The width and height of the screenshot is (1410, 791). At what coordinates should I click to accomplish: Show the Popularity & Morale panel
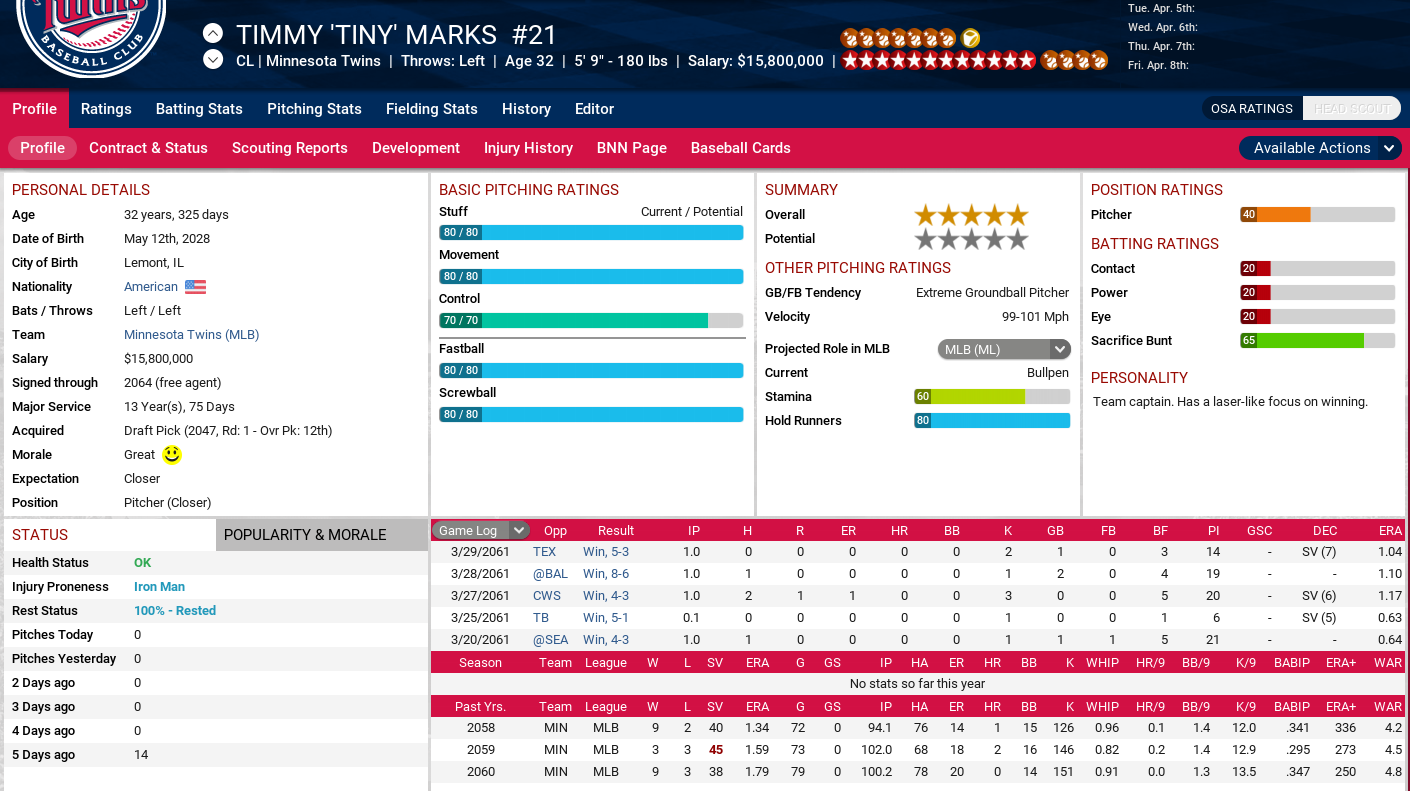pyautogui.click(x=321, y=535)
